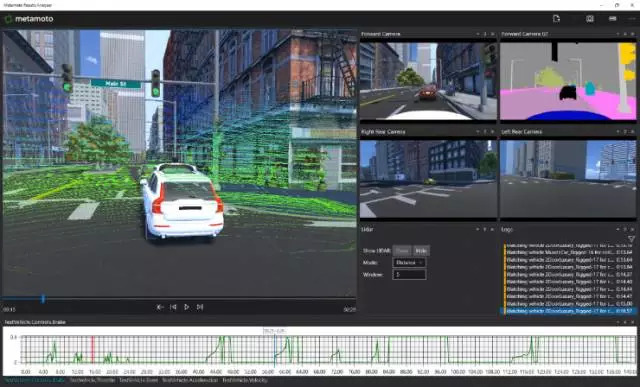
Task: Open the Forward Camera panel options dropdown
Action: (x=478, y=34)
